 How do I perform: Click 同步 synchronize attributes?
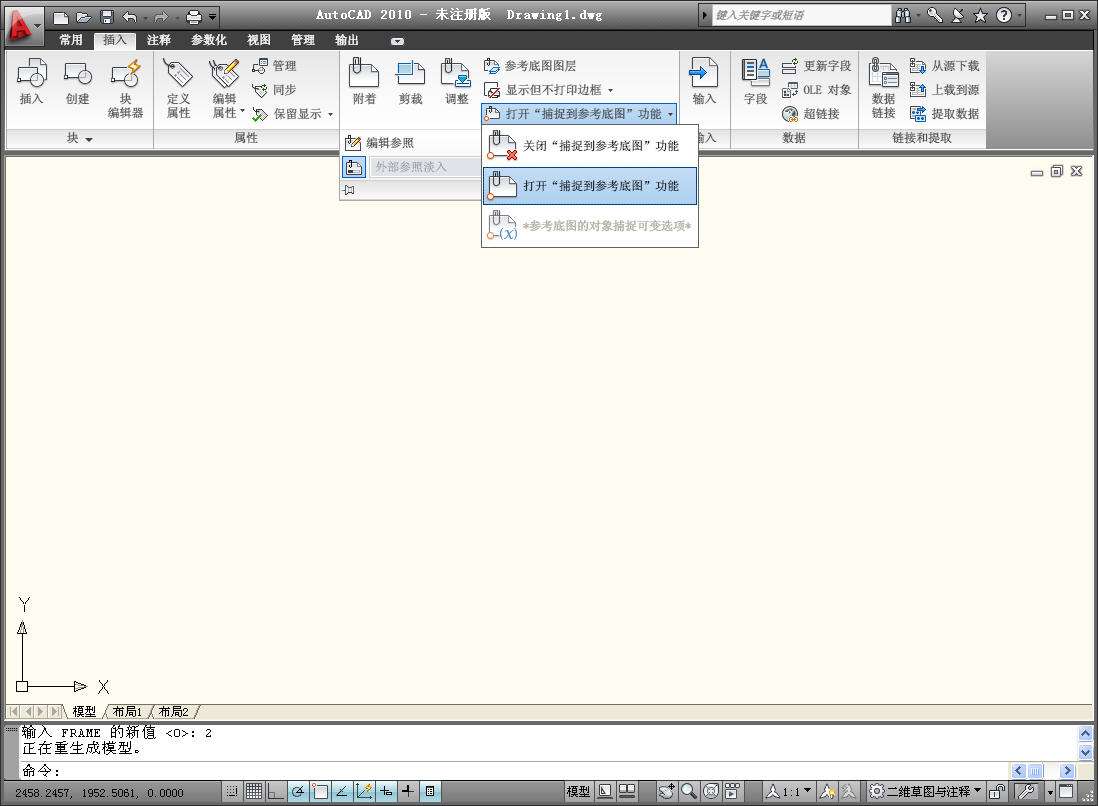click(x=274, y=90)
